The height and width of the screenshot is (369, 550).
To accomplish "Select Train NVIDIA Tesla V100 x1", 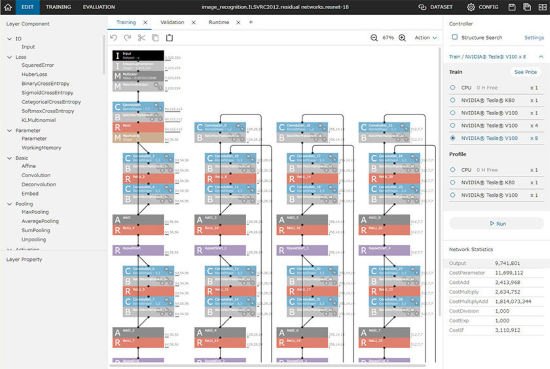I will [x=452, y=113].
